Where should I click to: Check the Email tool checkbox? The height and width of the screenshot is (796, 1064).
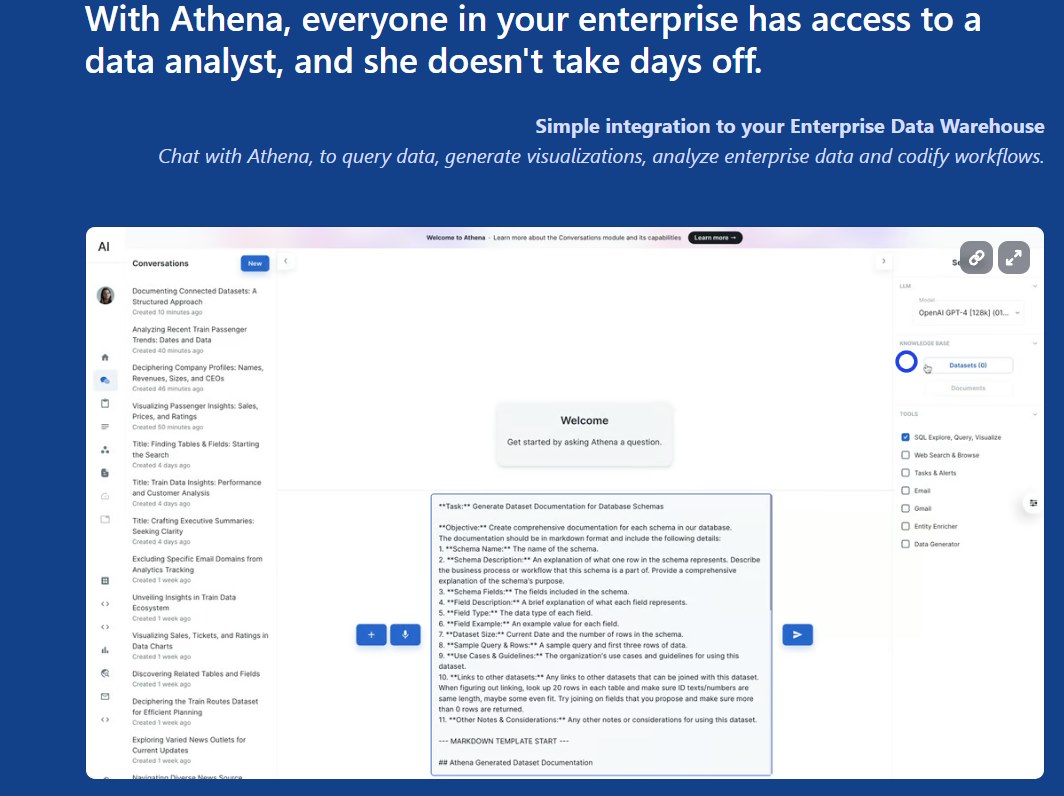tap(905, 491)
